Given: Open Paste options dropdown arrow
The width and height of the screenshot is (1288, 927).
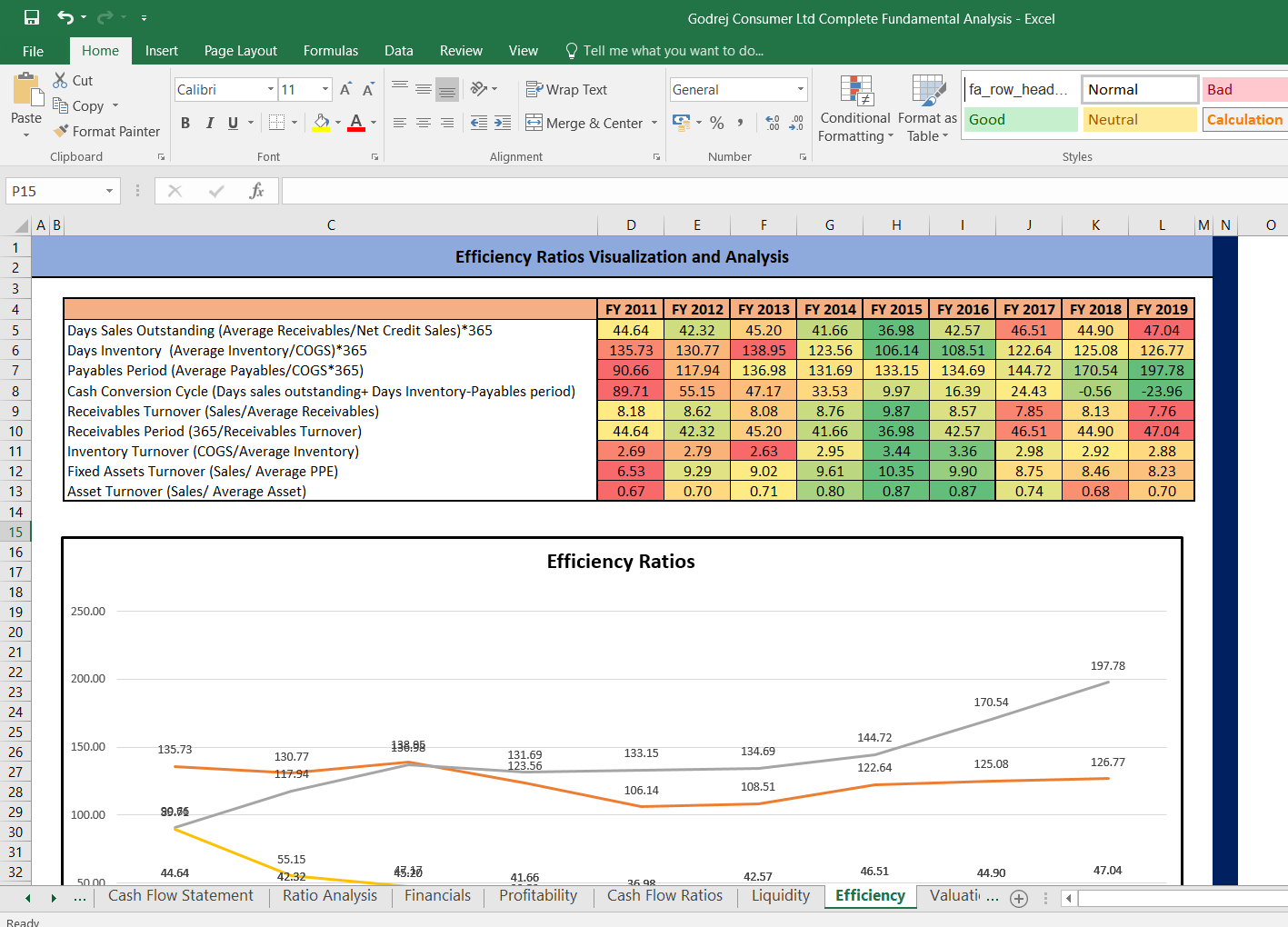Looking at the screenshot, I should 26,135.
